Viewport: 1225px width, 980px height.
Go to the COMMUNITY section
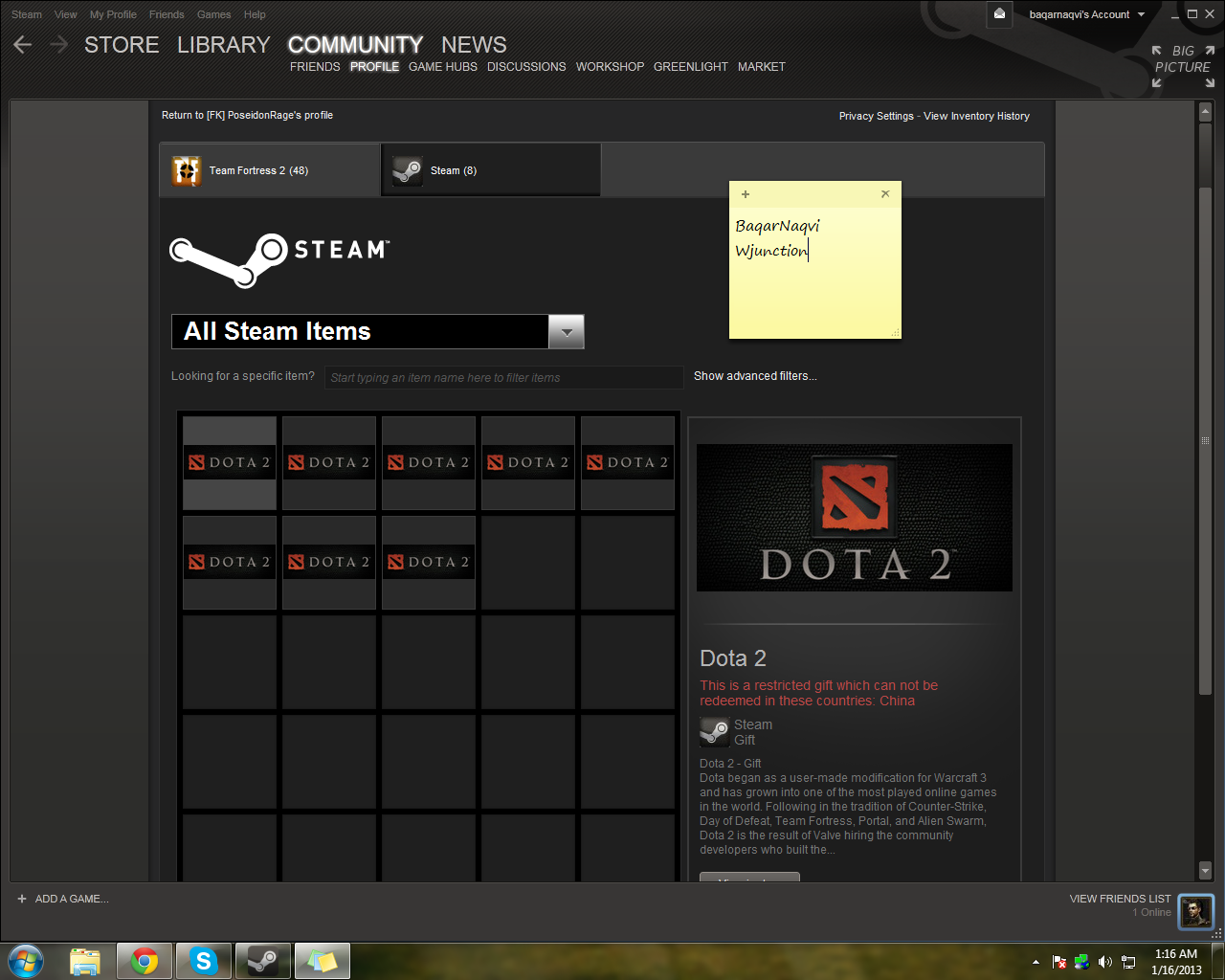click(x=355, y=45)
